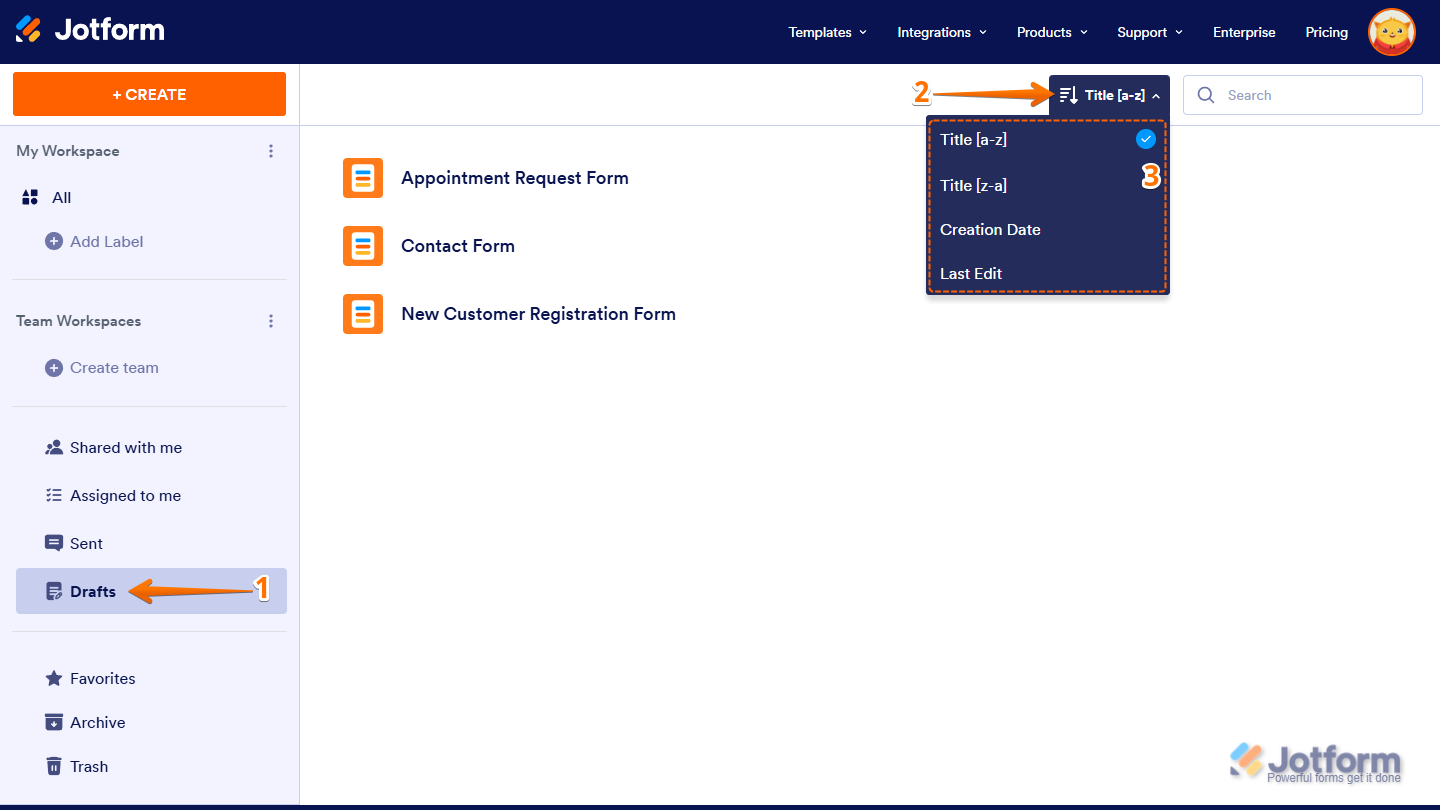Open your profile avatar menu
Viewport: 1440px width, 810px height.
(1392, 32)
